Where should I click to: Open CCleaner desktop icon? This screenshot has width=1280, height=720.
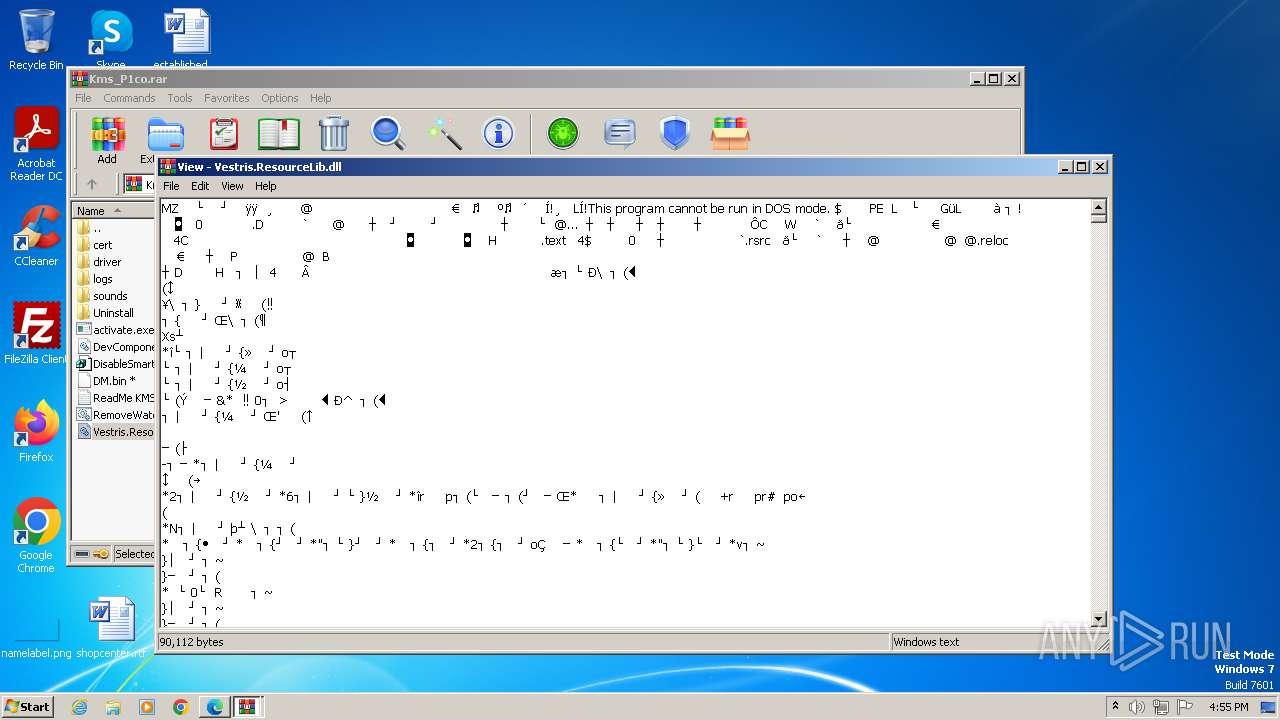coord(36,236)
